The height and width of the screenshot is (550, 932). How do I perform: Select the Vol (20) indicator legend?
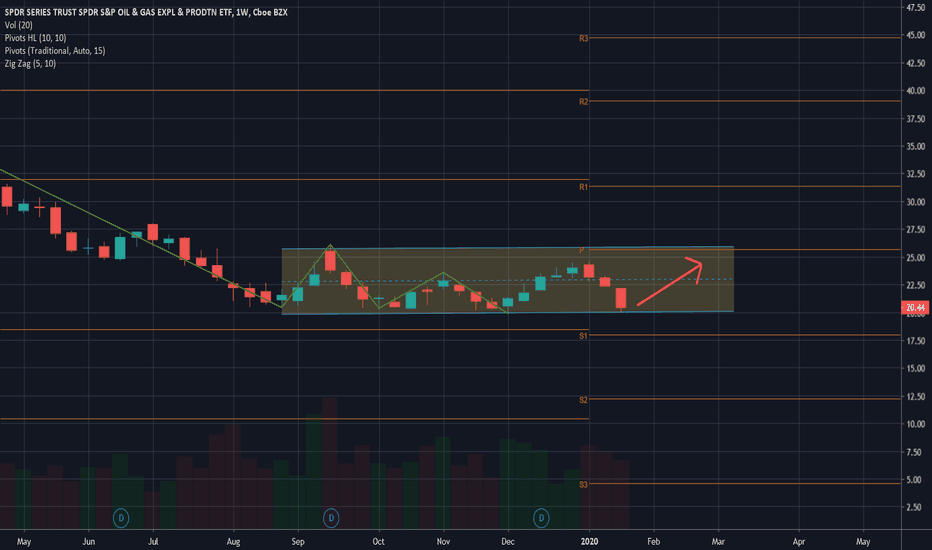[x=18, y=25]
